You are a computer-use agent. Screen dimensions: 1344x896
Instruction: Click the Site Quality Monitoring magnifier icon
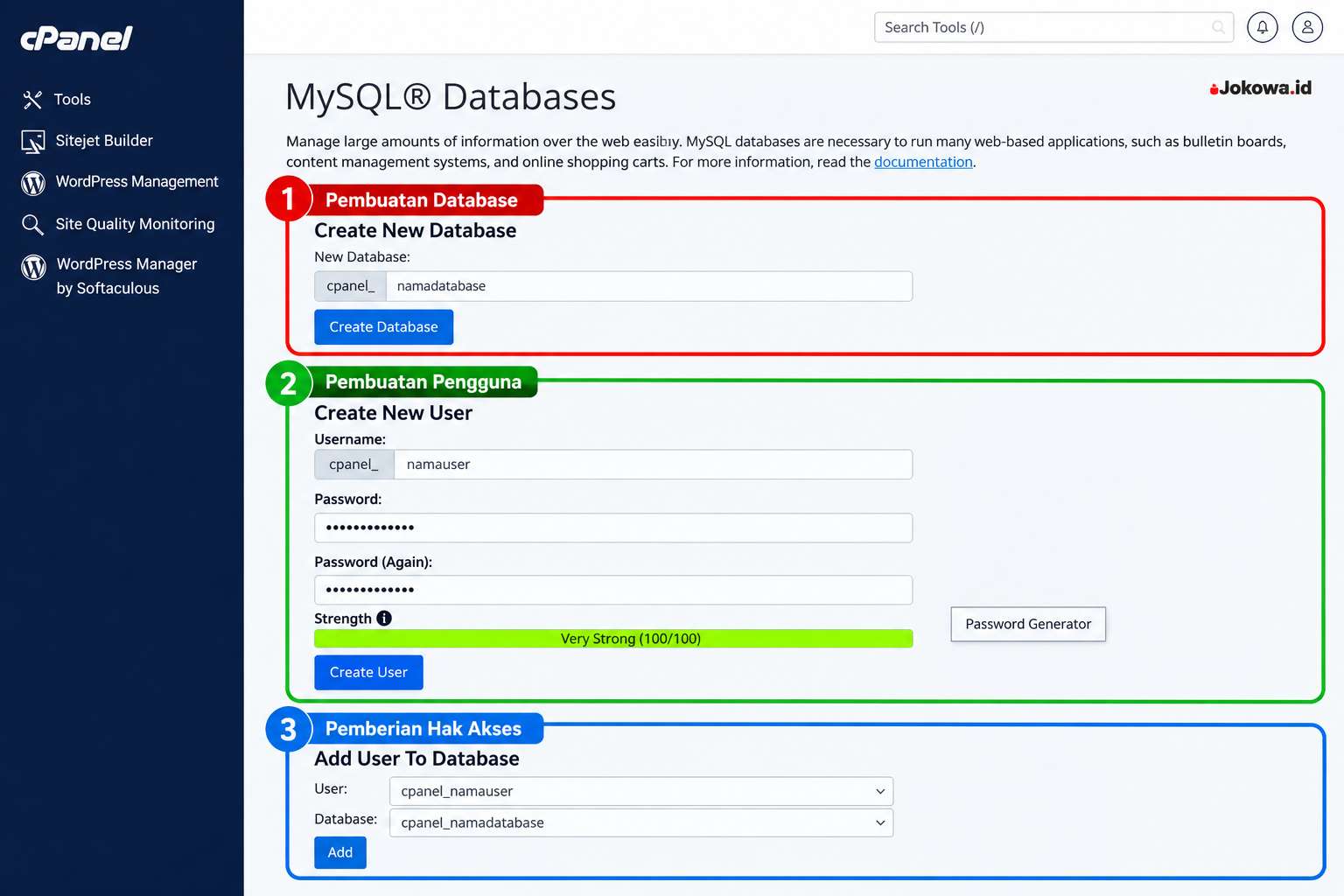coord(32,225)
